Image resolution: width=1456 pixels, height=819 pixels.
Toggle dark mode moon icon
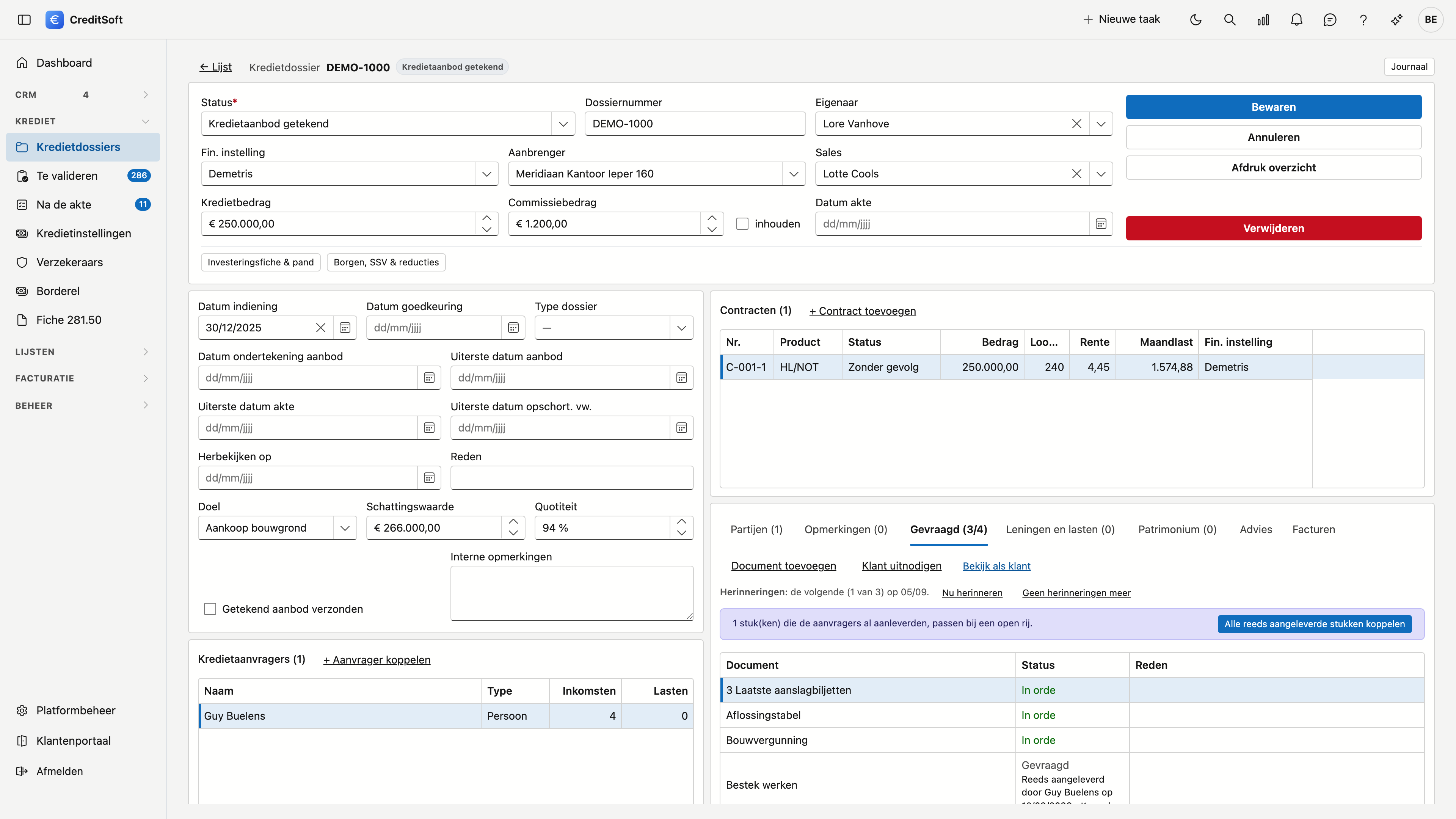click(x=1196, y=20)
